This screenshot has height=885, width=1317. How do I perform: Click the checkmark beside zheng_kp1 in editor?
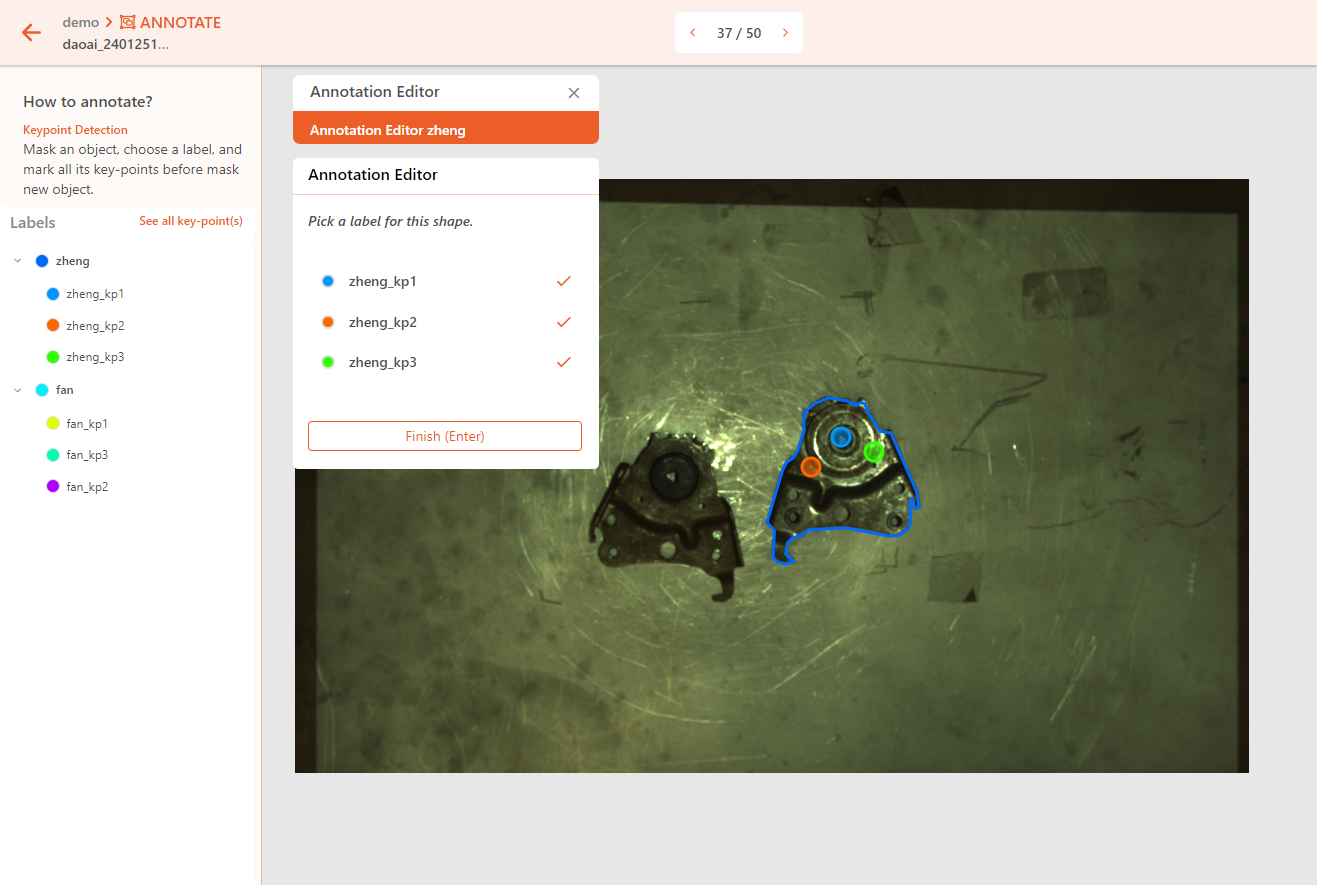[564, 281]
